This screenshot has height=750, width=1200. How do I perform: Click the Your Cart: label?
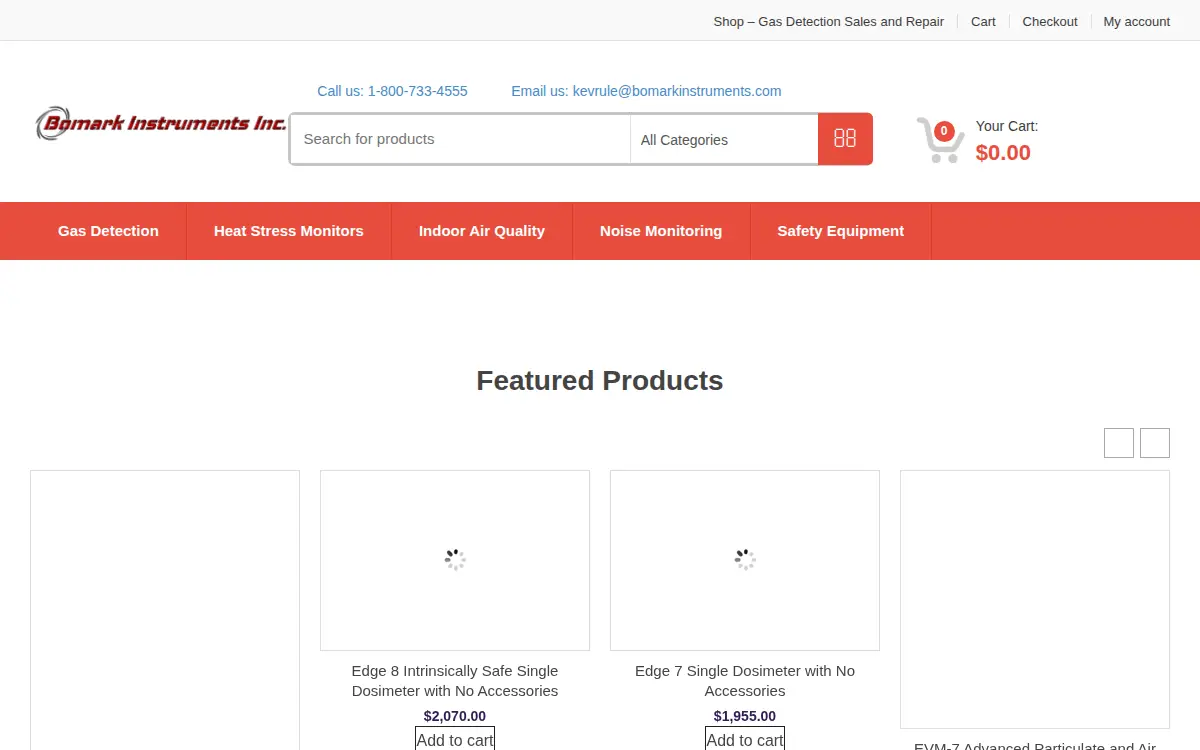[1007, 126]
